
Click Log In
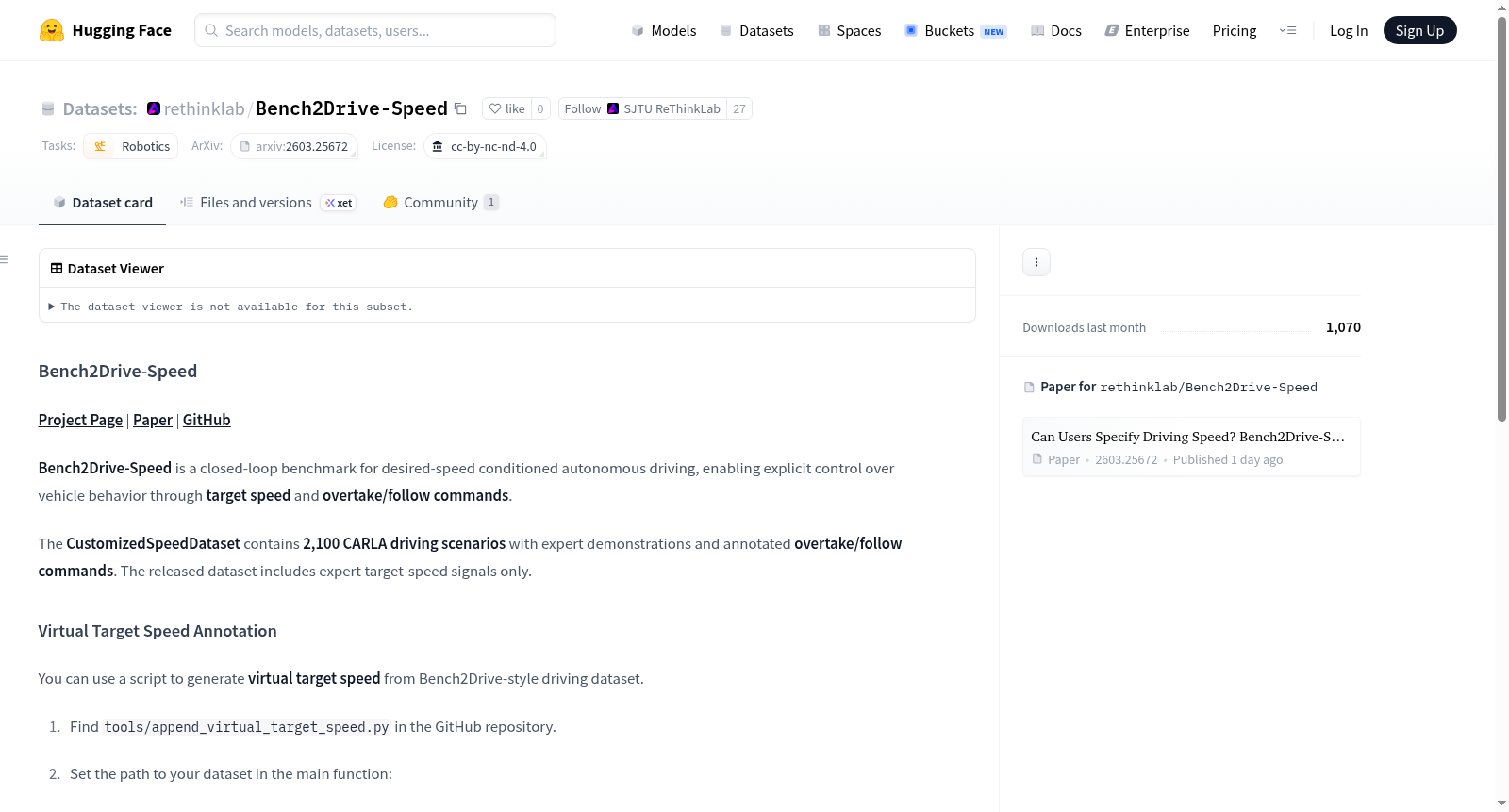tap(1349, 30)
